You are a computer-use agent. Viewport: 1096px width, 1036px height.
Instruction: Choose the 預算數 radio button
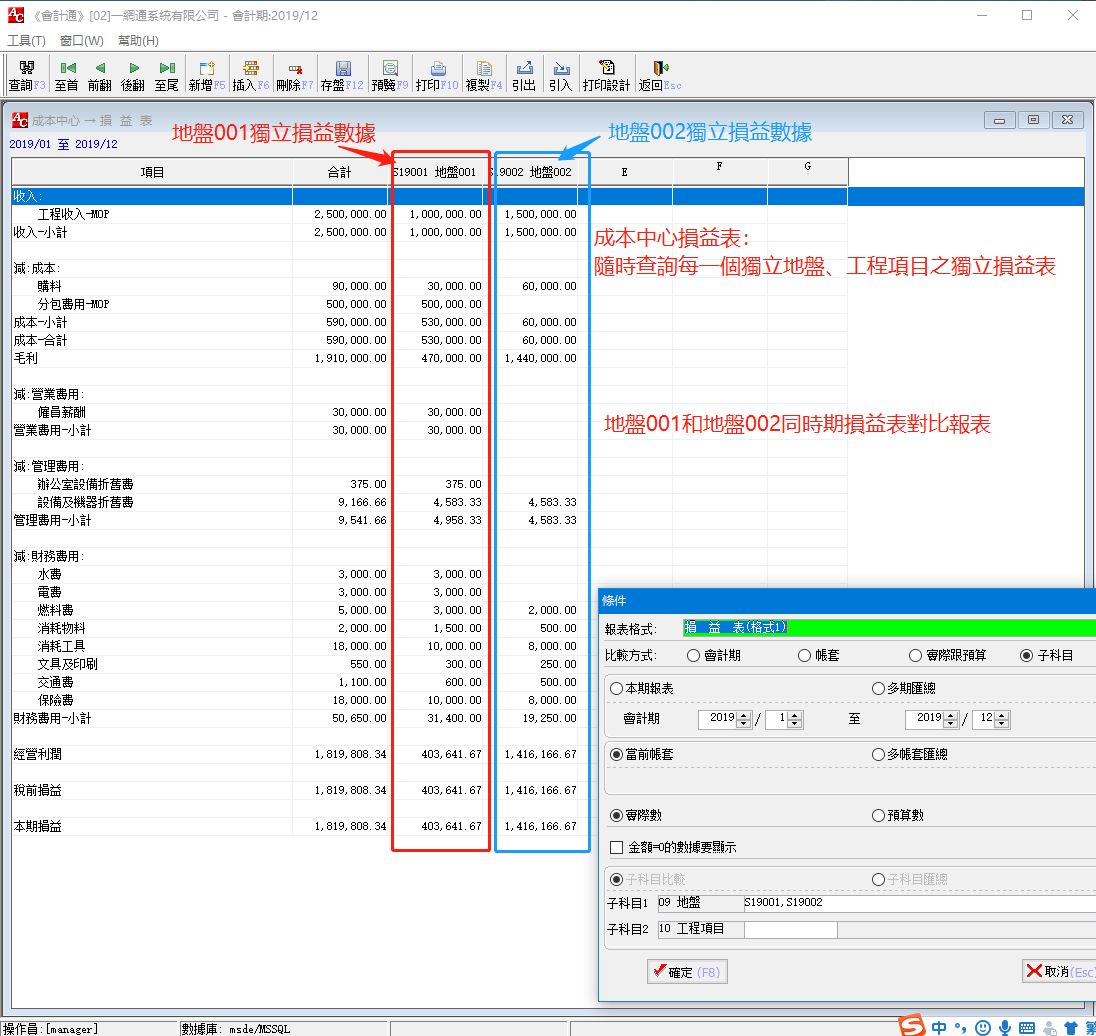(x=879, y=816)
